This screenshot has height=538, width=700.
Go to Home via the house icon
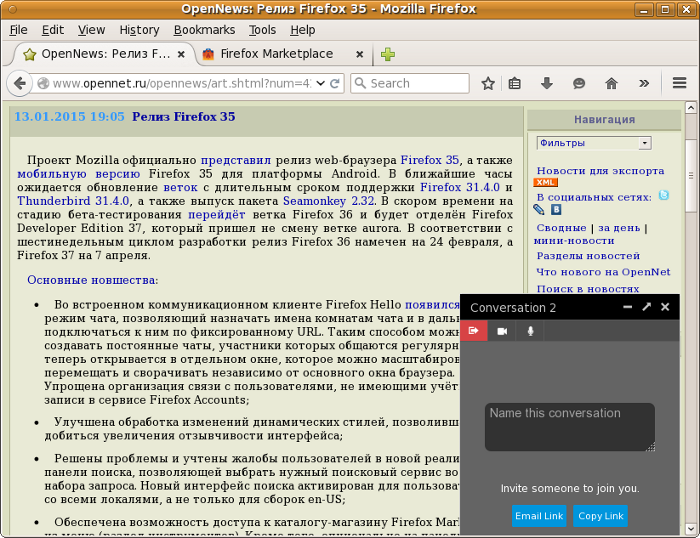pyautogui.click(x=611, y=83)
